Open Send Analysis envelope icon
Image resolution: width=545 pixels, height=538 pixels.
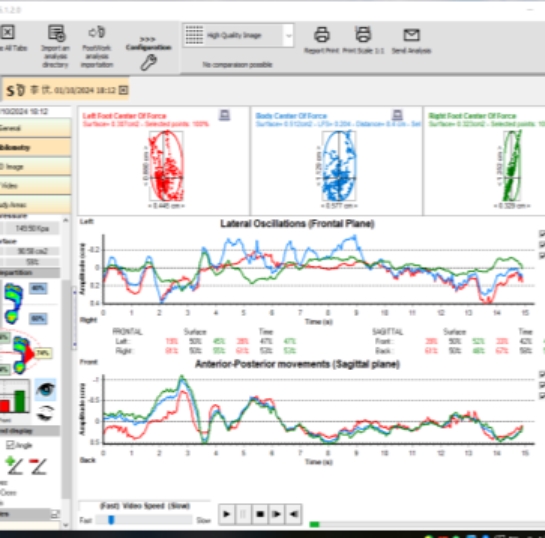(x=412, y=35)
